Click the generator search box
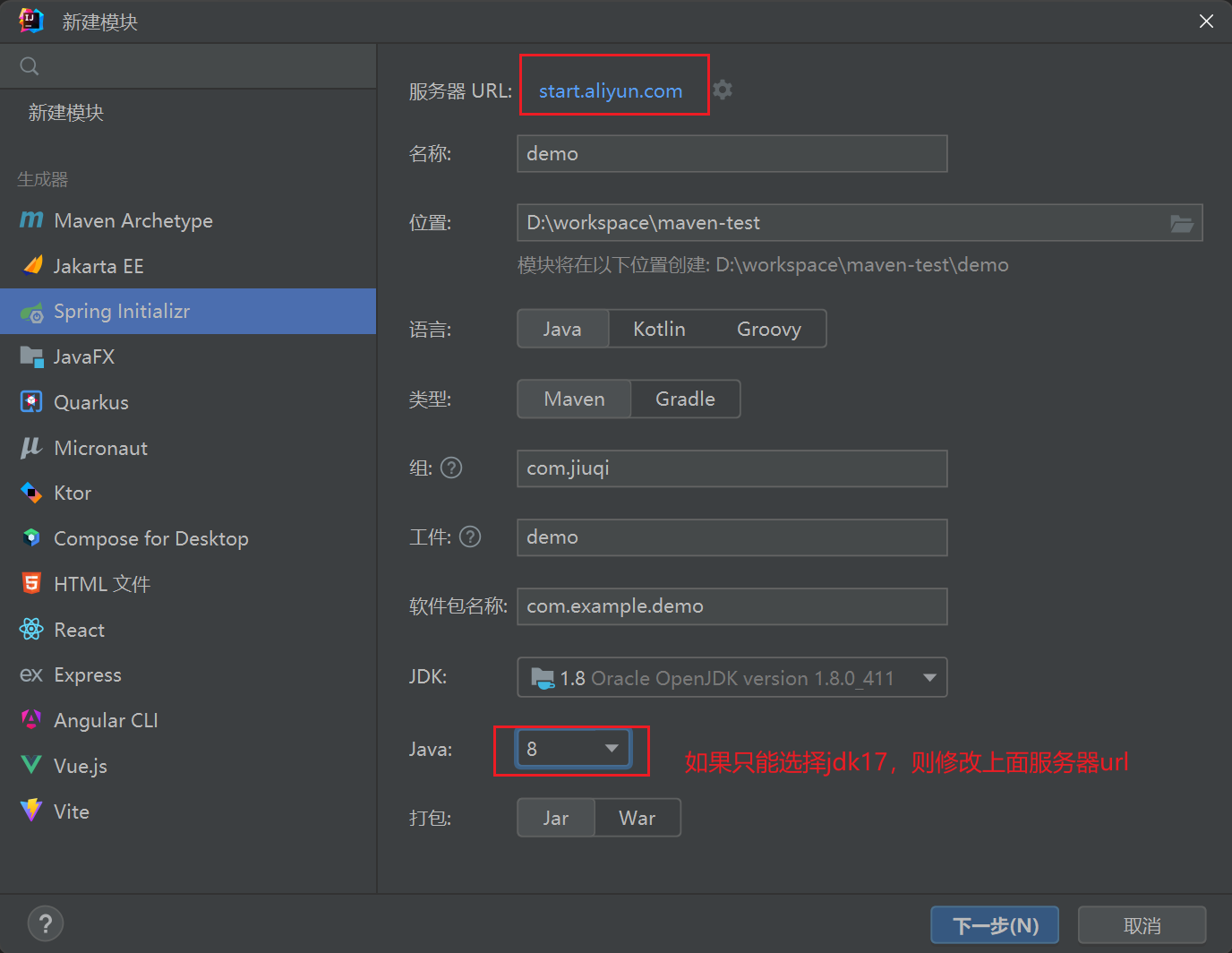 pos(188,66)
